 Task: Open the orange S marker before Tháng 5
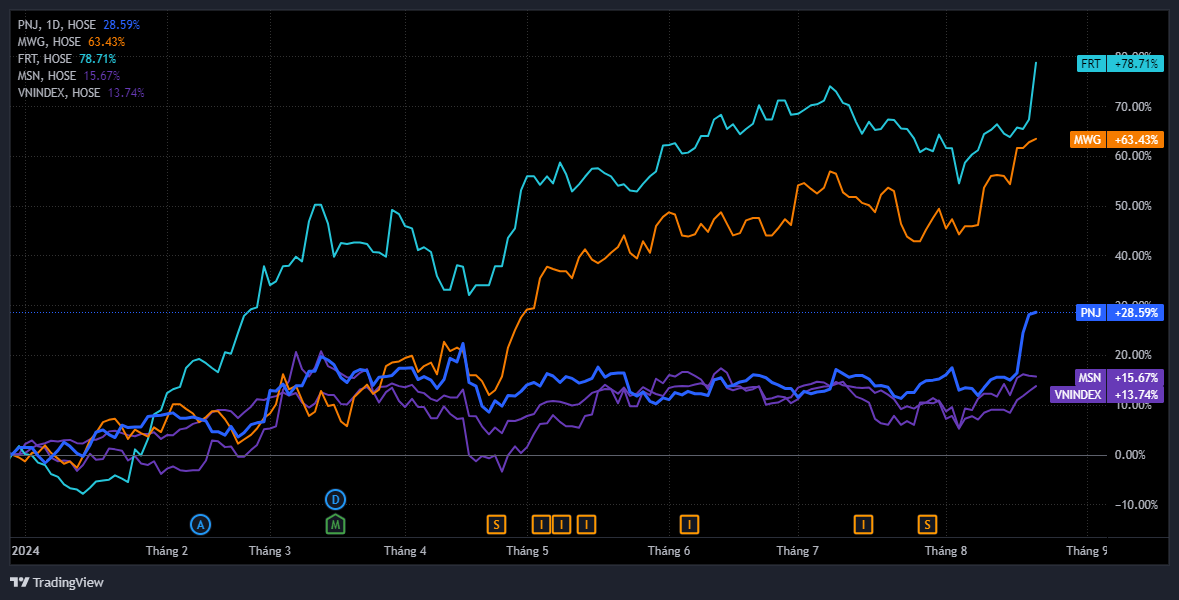[496, 524]
